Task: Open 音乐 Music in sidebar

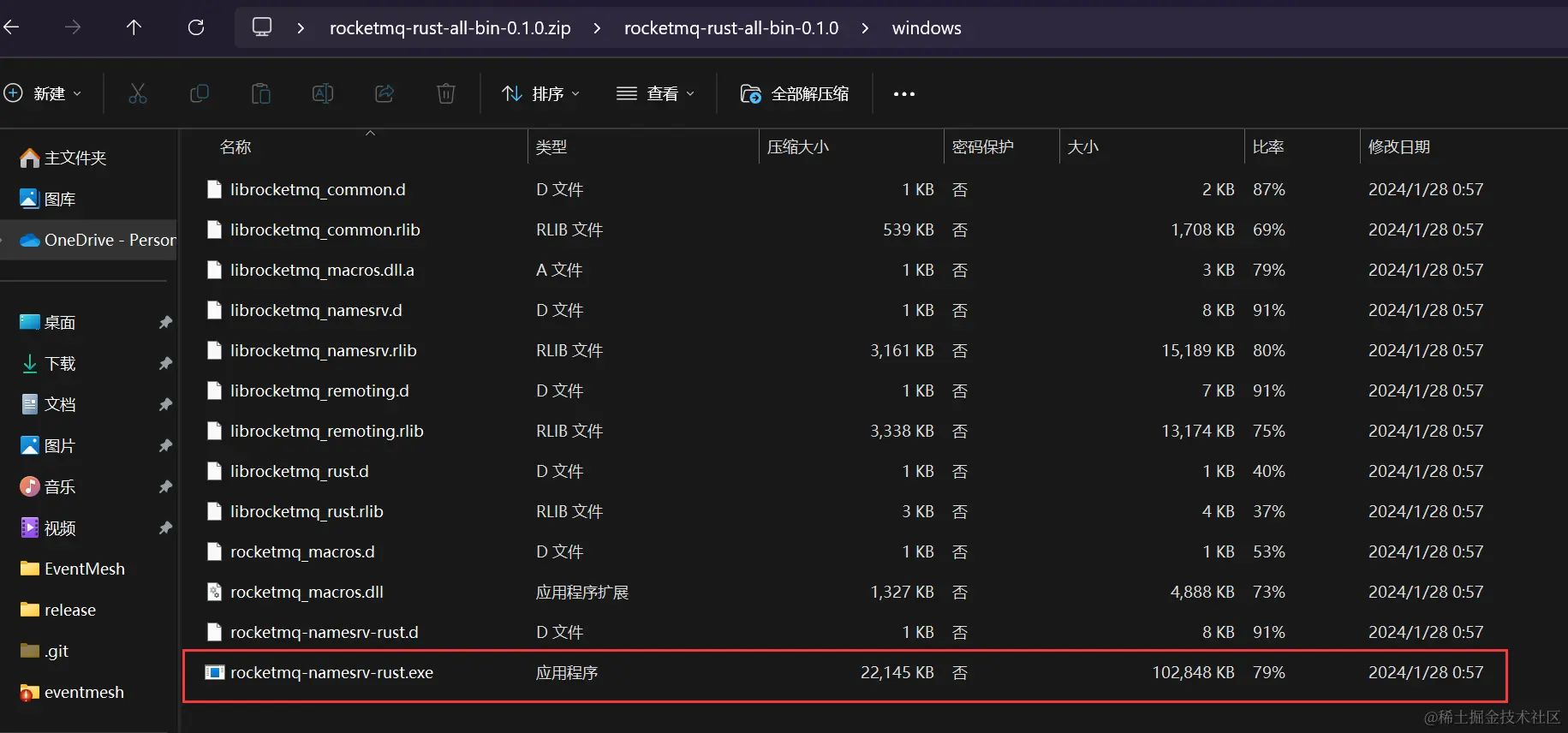Action: coord(49,486)
